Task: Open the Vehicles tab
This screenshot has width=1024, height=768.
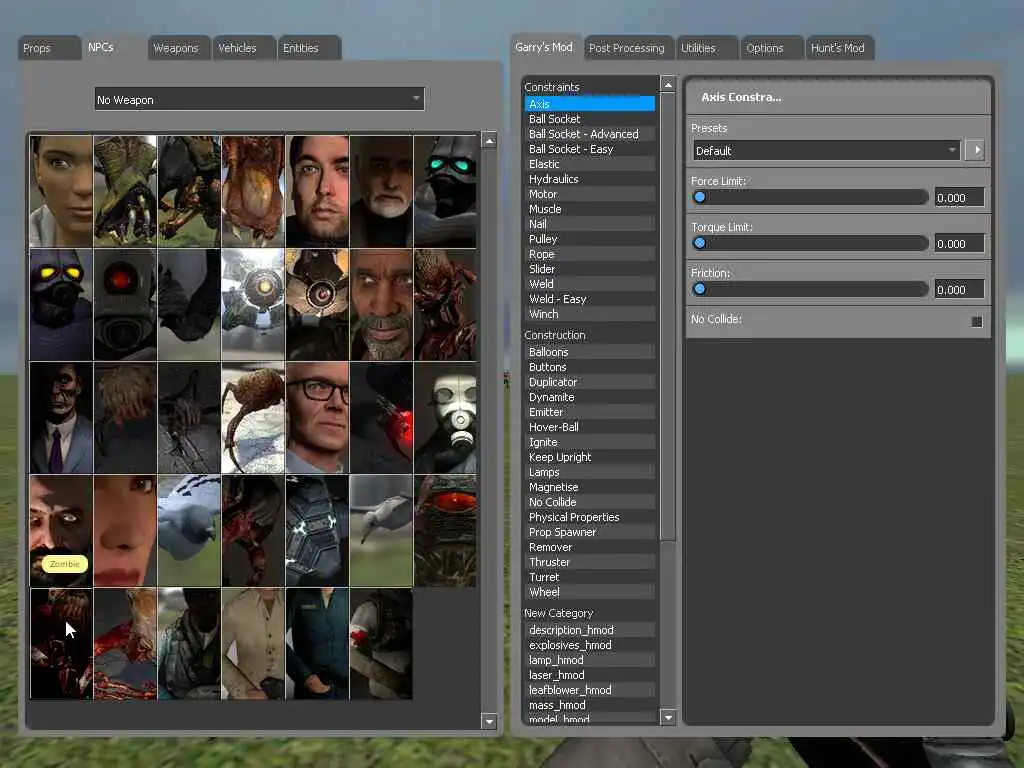Action: coord(244,48)
